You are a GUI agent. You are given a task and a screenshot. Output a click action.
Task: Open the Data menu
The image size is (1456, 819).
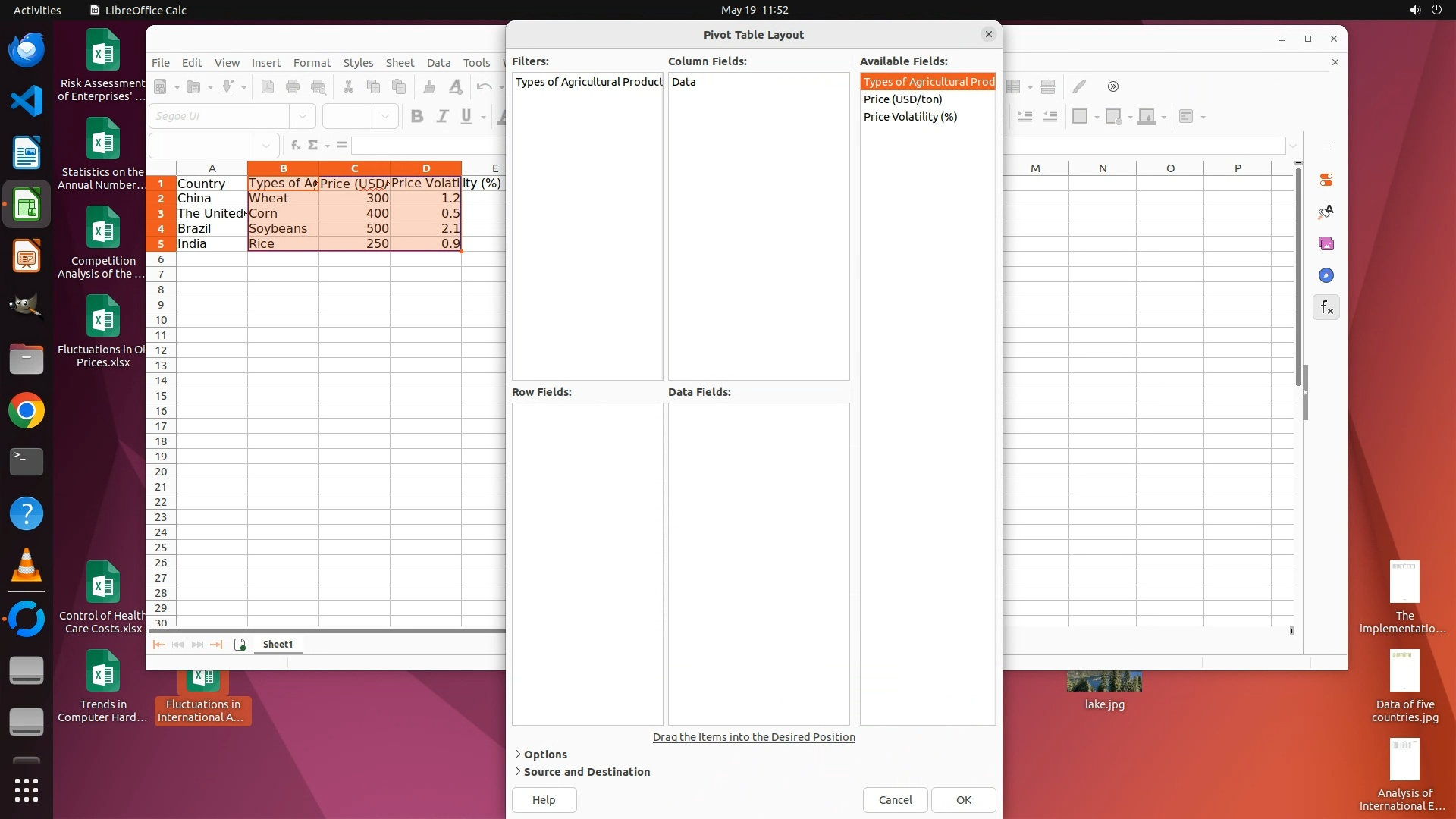click(x=438, y=63)
